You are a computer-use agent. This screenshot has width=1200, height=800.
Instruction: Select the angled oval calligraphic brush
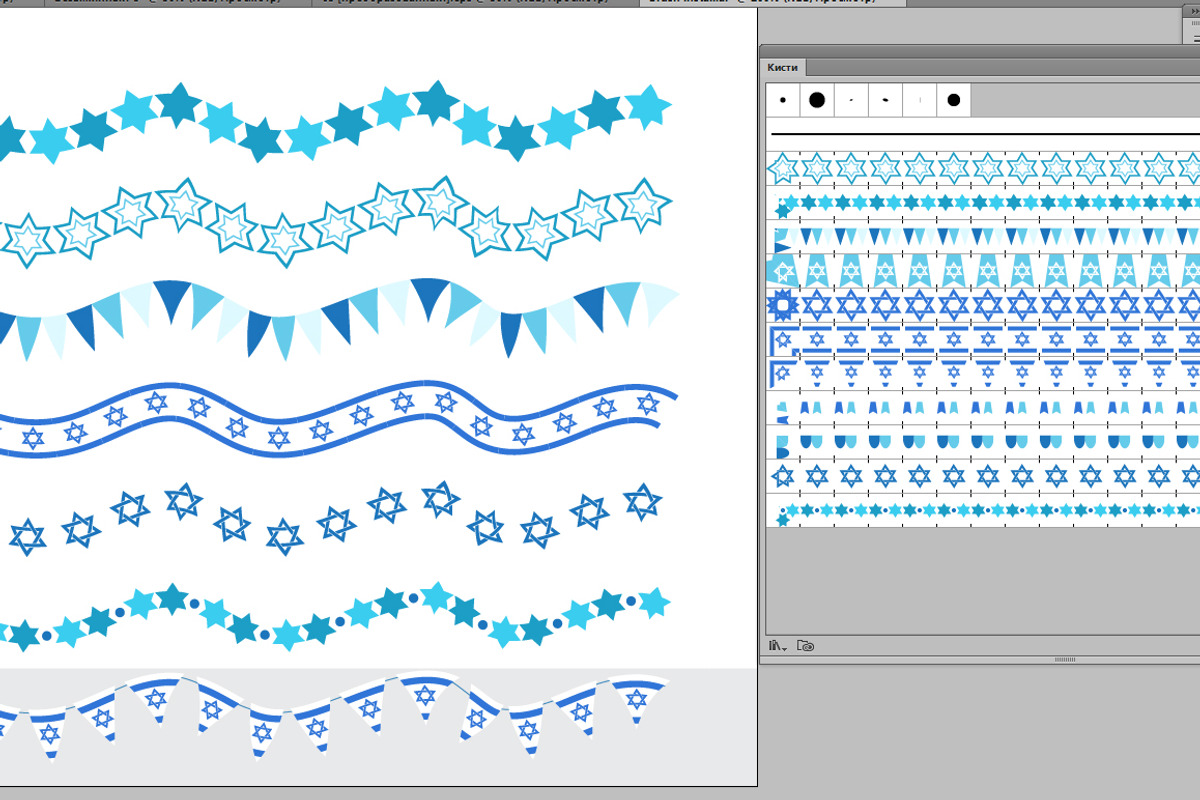885,100
